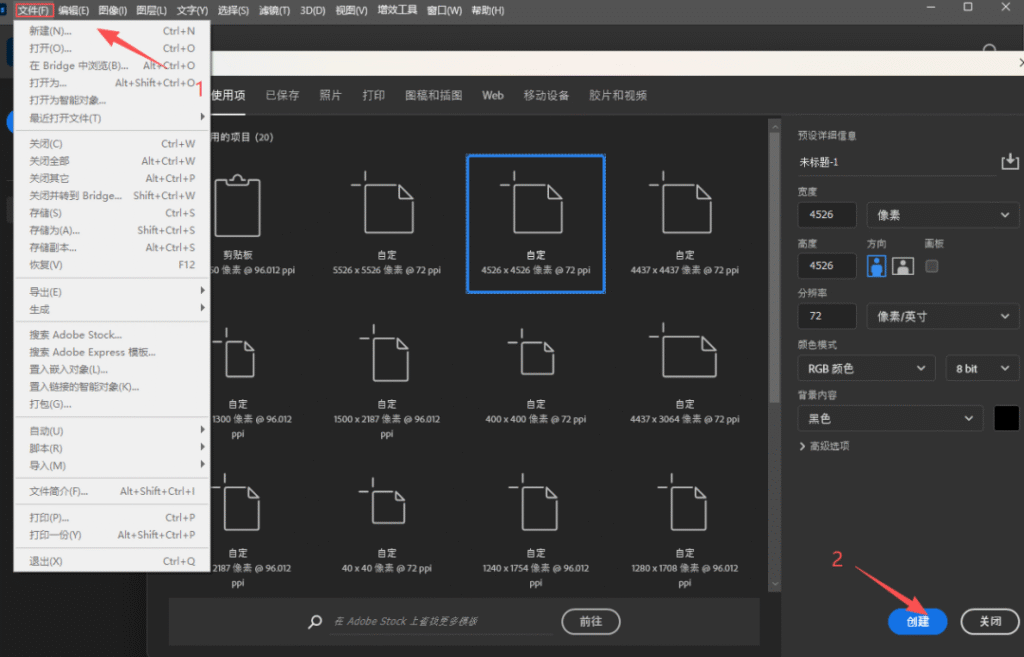Open the resolution unit 像素/英寸 dropdown
Screen dimensions: 1024x657
point(942,316)
